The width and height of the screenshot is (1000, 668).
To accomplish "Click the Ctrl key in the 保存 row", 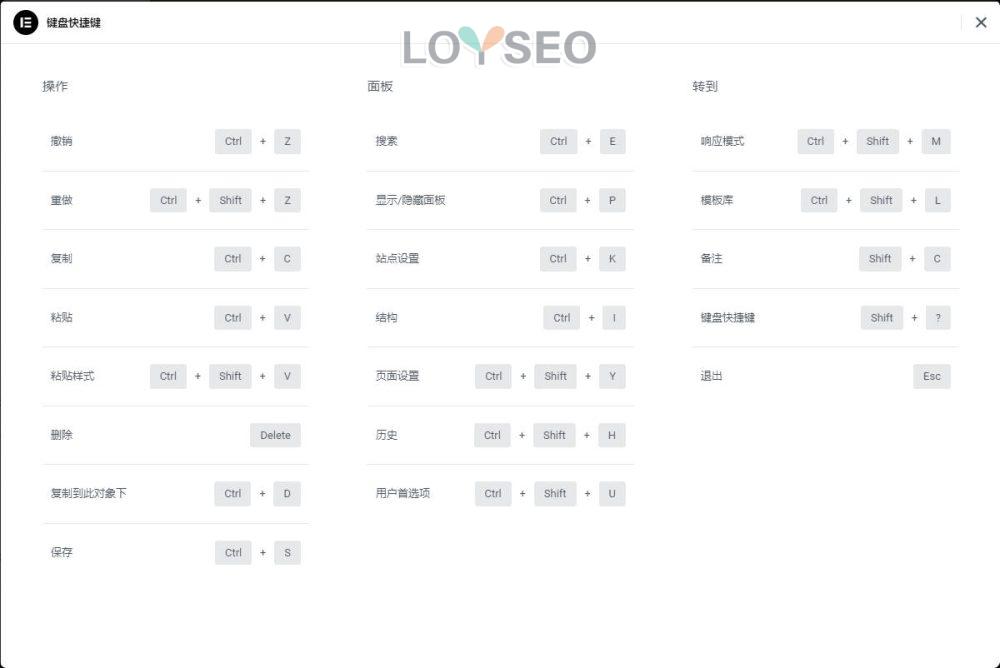I will (x=233, y=553).
